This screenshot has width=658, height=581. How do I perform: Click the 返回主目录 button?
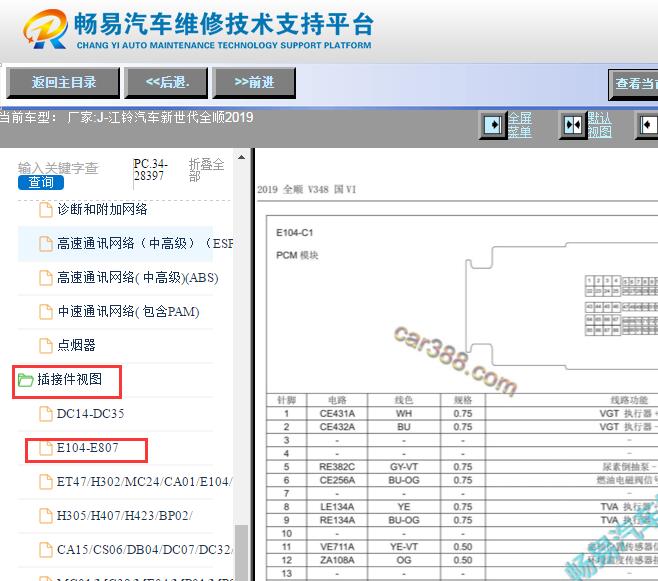tap(63, 83)
